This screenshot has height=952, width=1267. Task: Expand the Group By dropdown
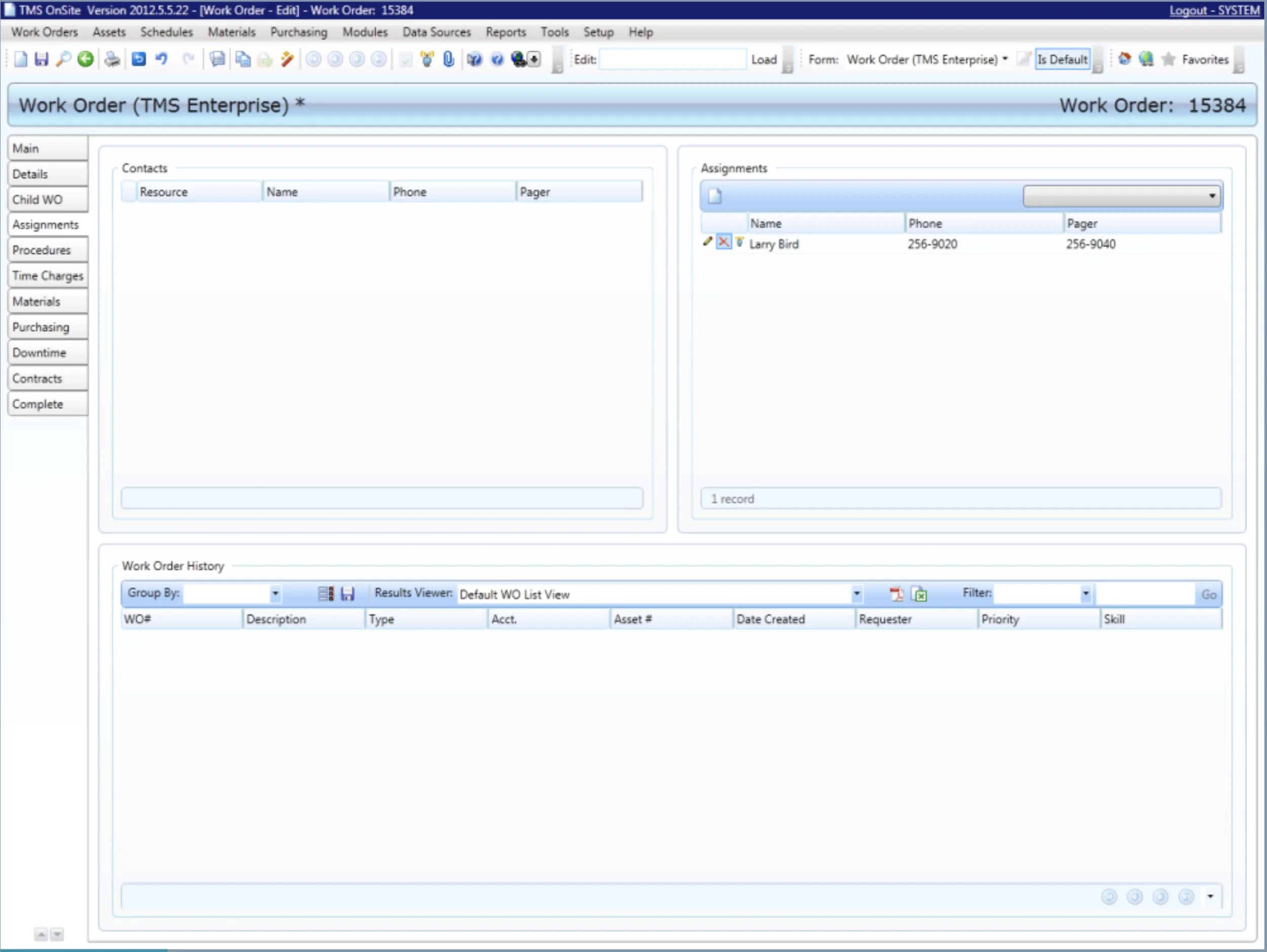pos(275,594)
